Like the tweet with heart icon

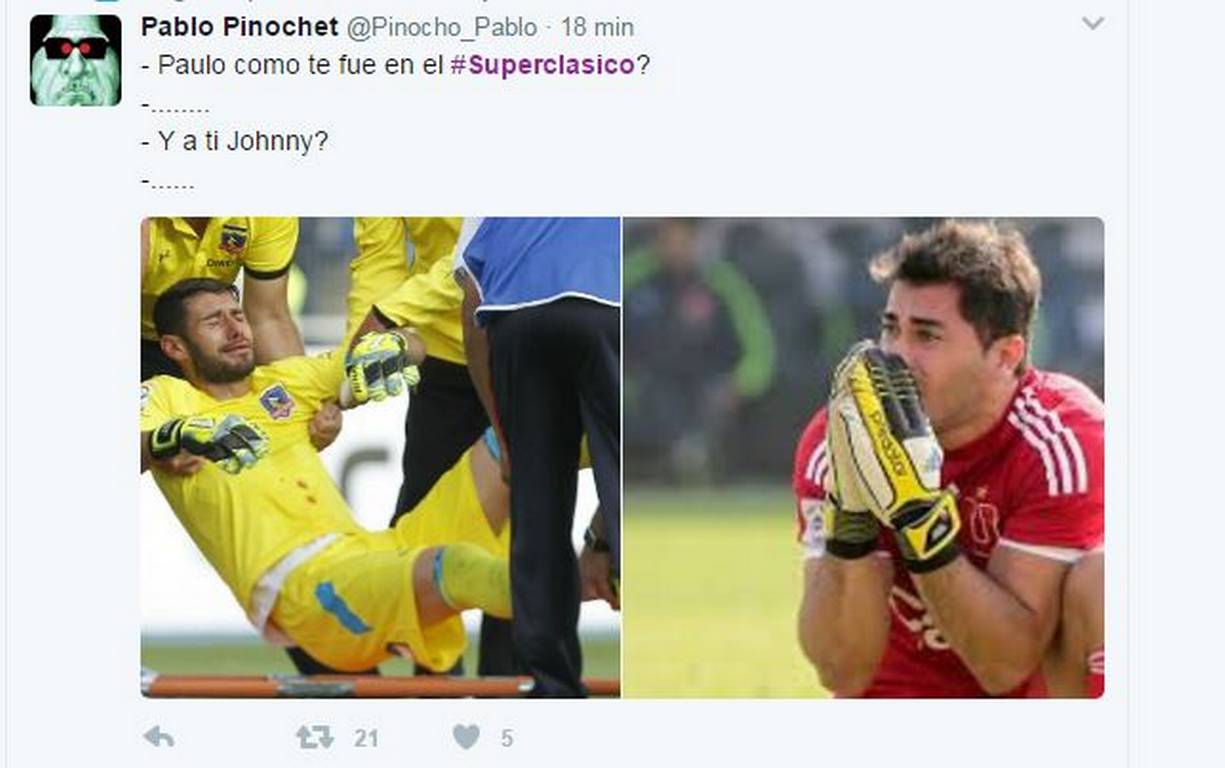[x=466, y=738]
